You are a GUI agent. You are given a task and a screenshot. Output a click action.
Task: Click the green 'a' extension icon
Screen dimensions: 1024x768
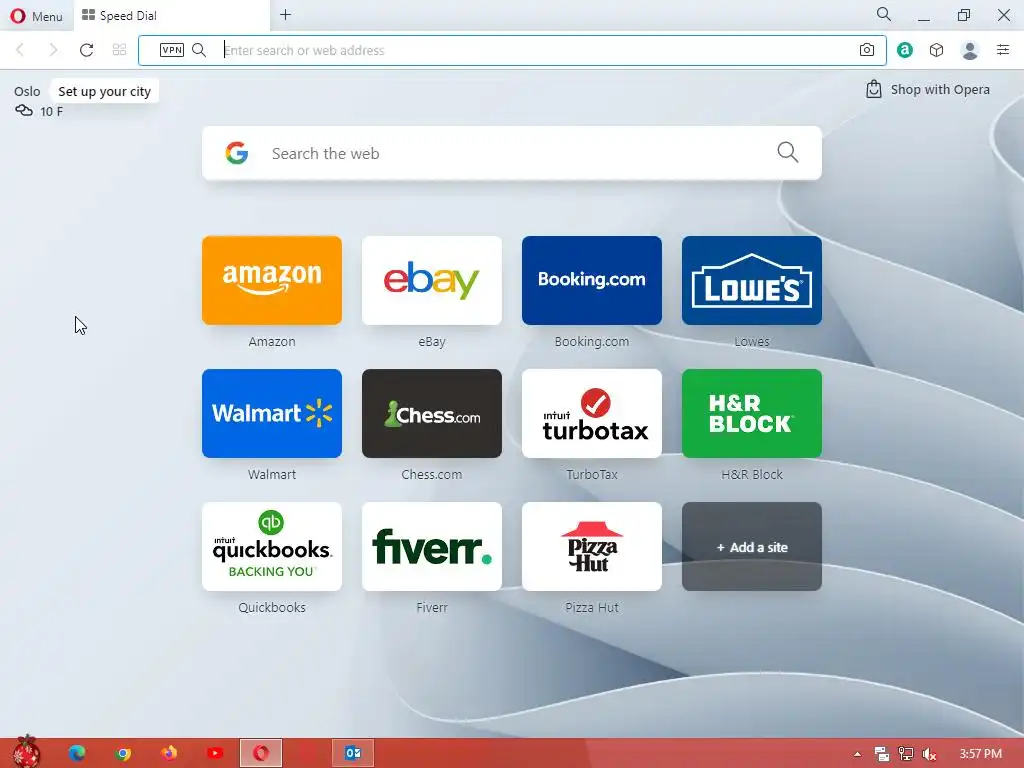[904, 50]
